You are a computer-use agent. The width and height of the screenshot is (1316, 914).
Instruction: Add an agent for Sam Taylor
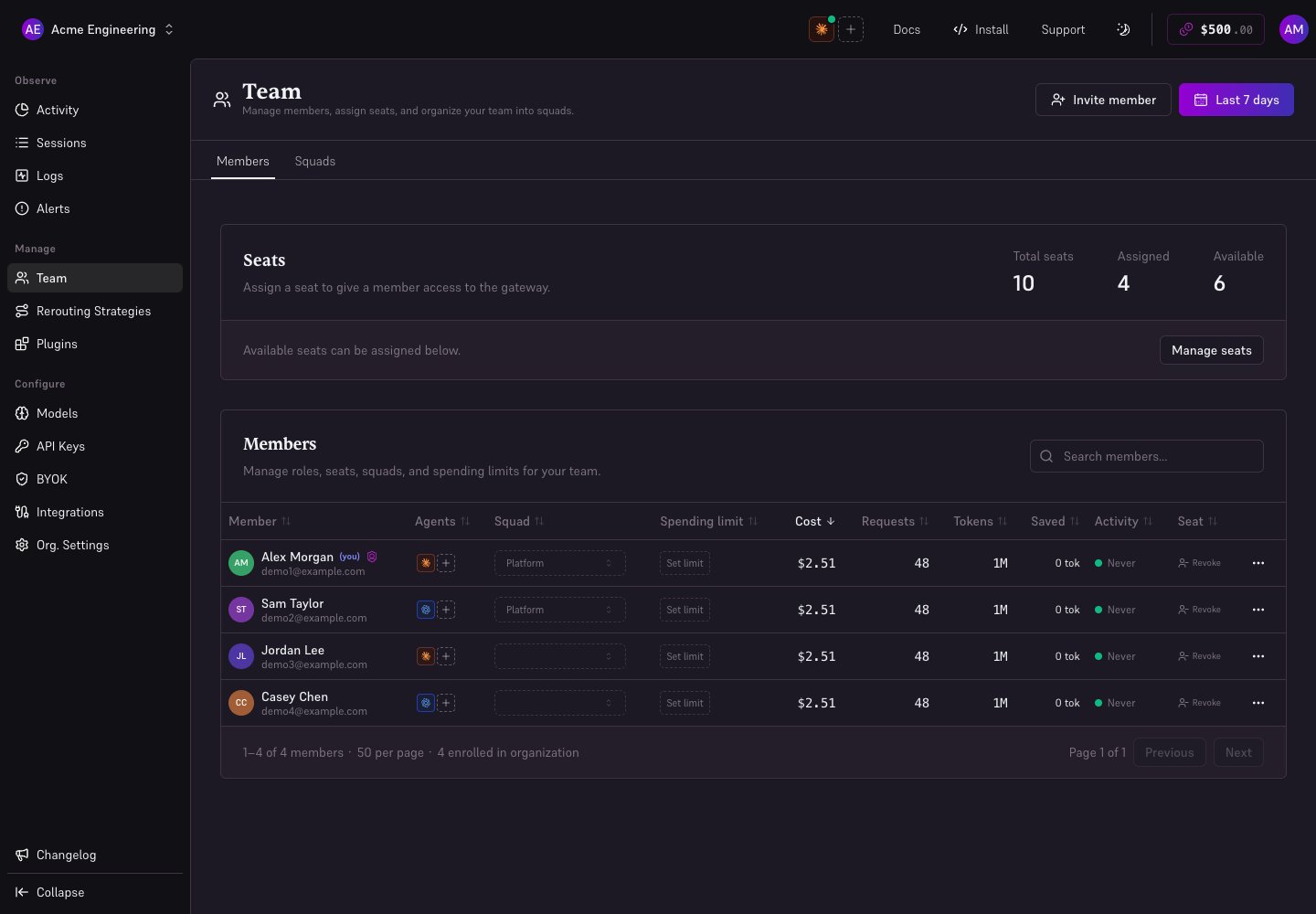click(x=446, y=610)
